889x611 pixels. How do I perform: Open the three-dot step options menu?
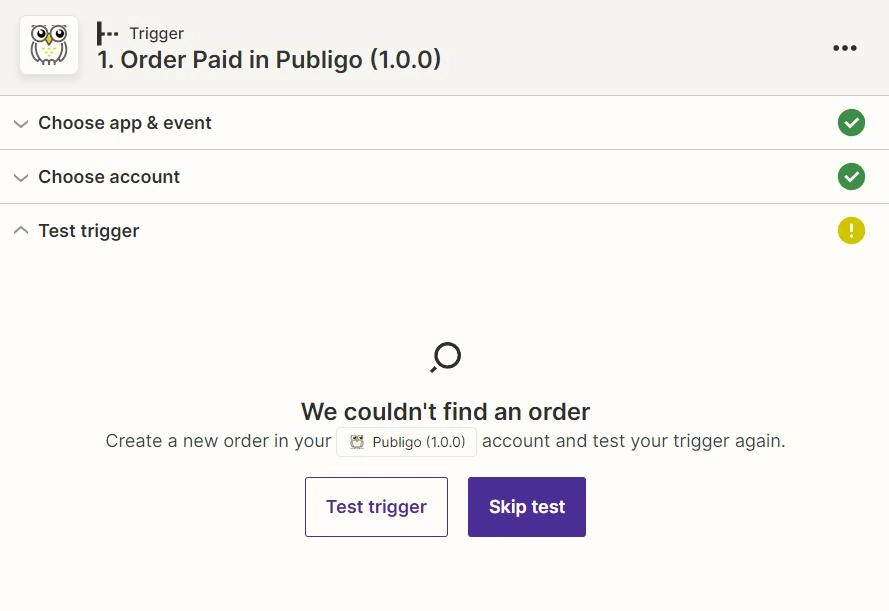coord(845,48)
